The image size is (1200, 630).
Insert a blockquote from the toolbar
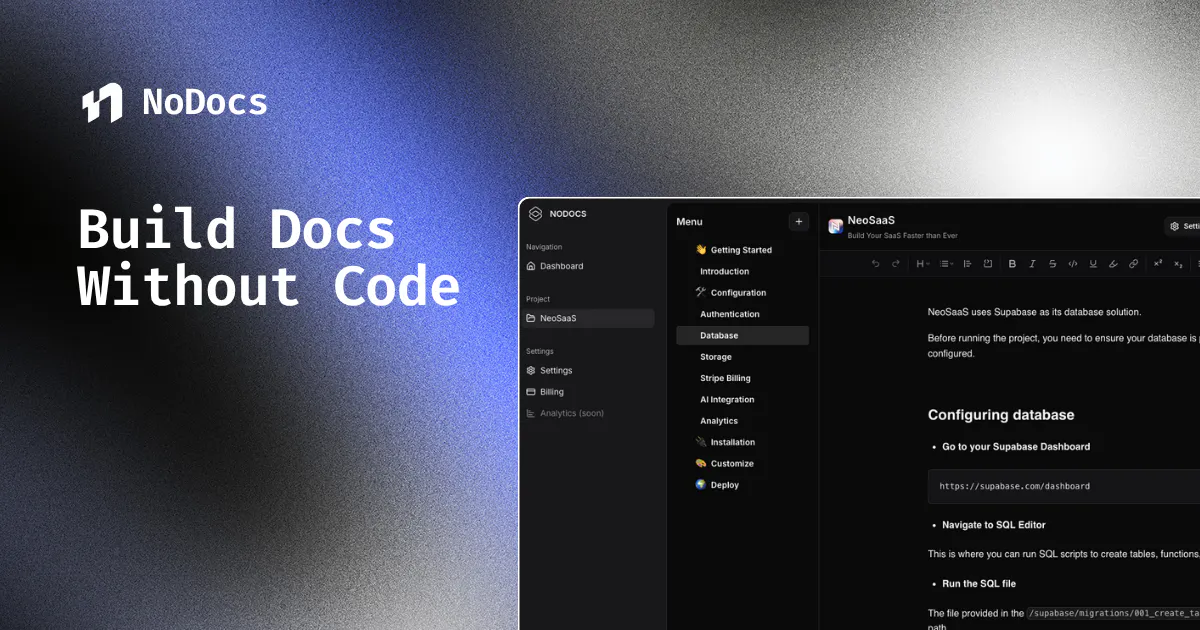click(967, 264)
